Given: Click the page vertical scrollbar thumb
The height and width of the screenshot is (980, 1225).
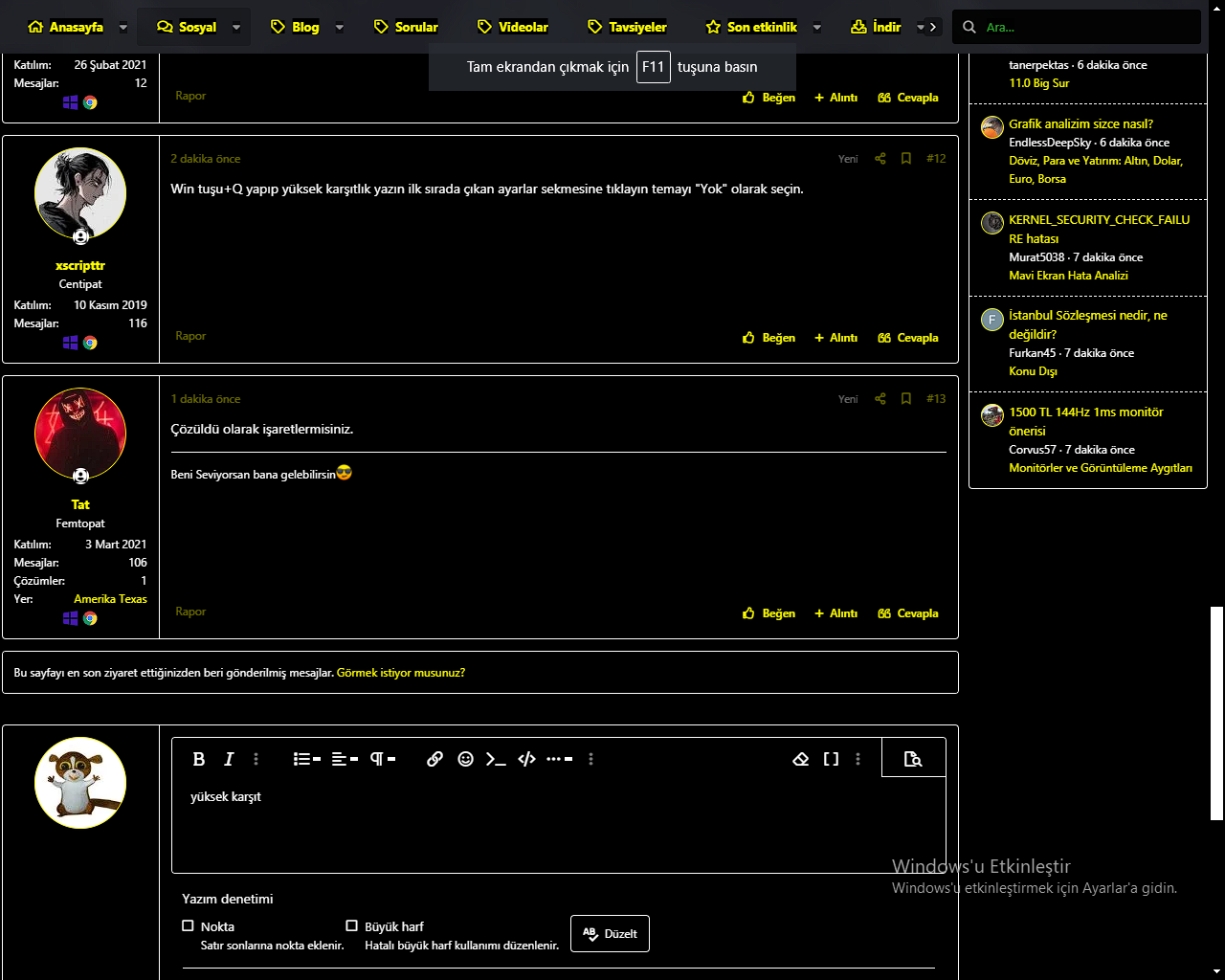Looking at the screenshot, I should coord(1216,713).
